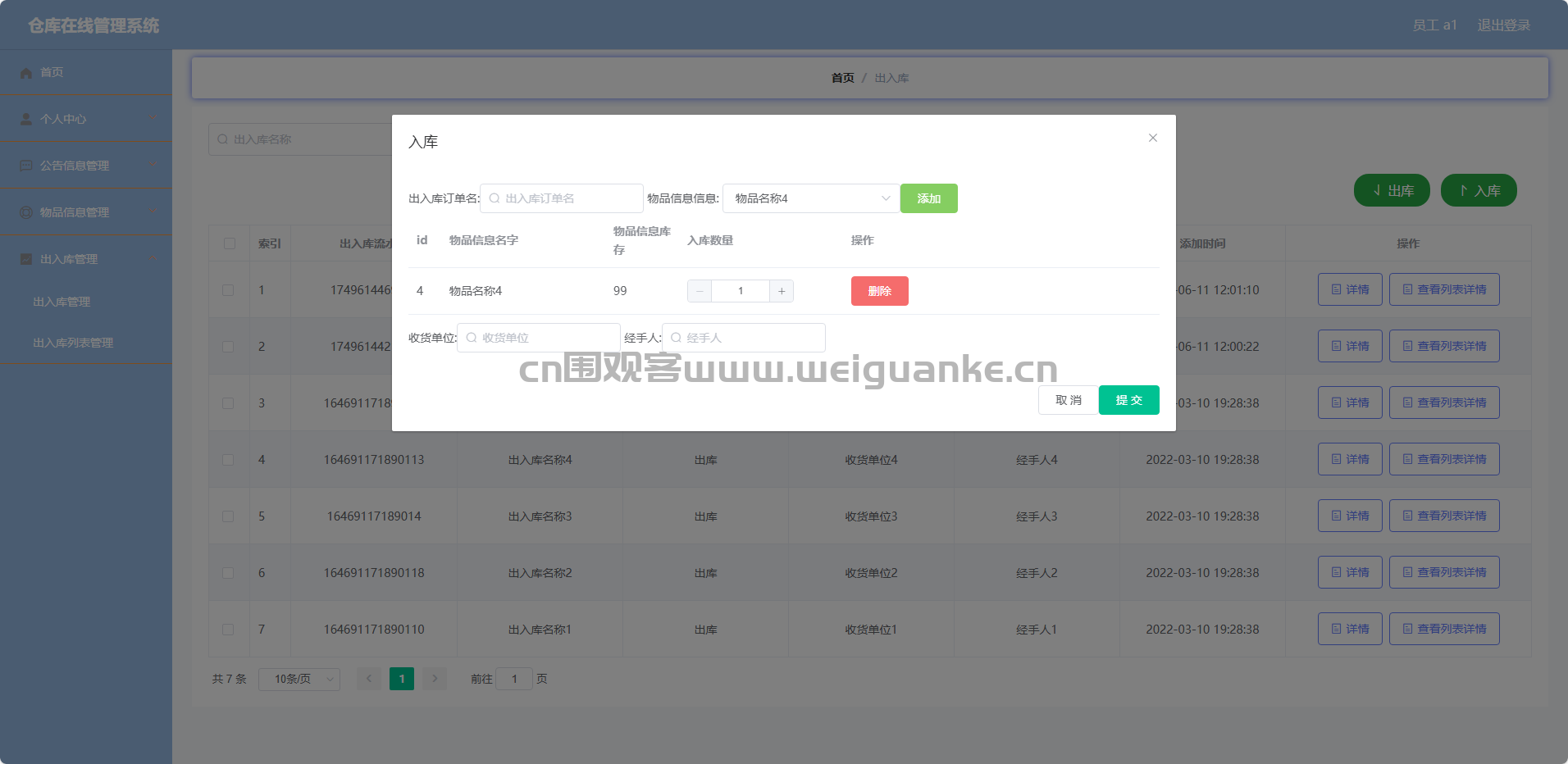Click 提交 to submit the form
The image size is (1568, 764).
tap(1128, 400)
